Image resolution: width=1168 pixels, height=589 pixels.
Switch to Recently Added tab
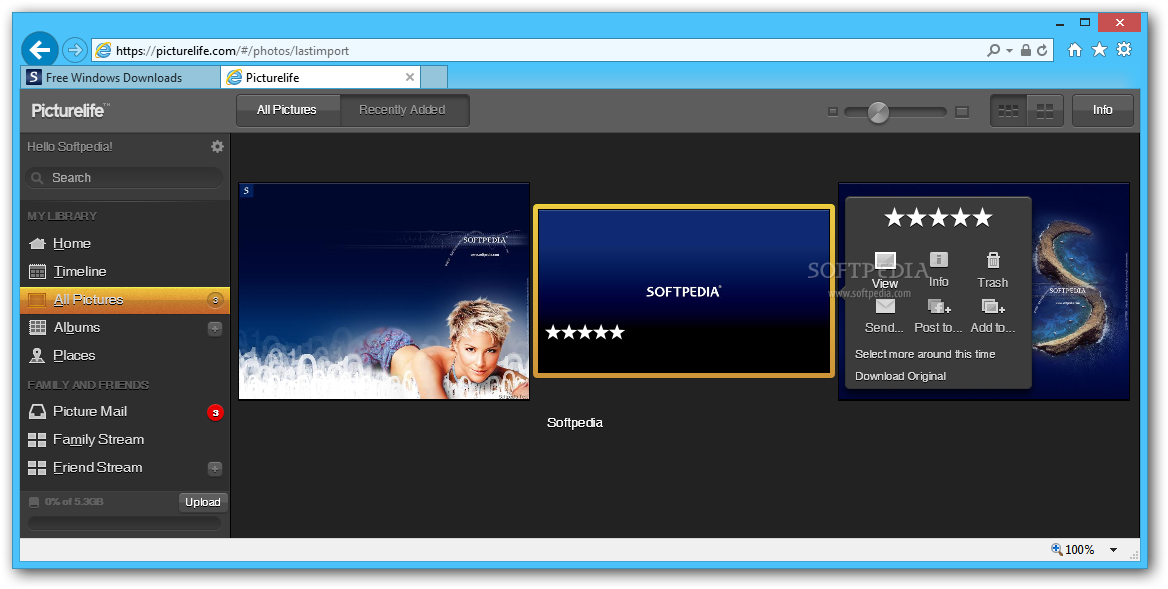pyautogui.click(x=404, y=110)
